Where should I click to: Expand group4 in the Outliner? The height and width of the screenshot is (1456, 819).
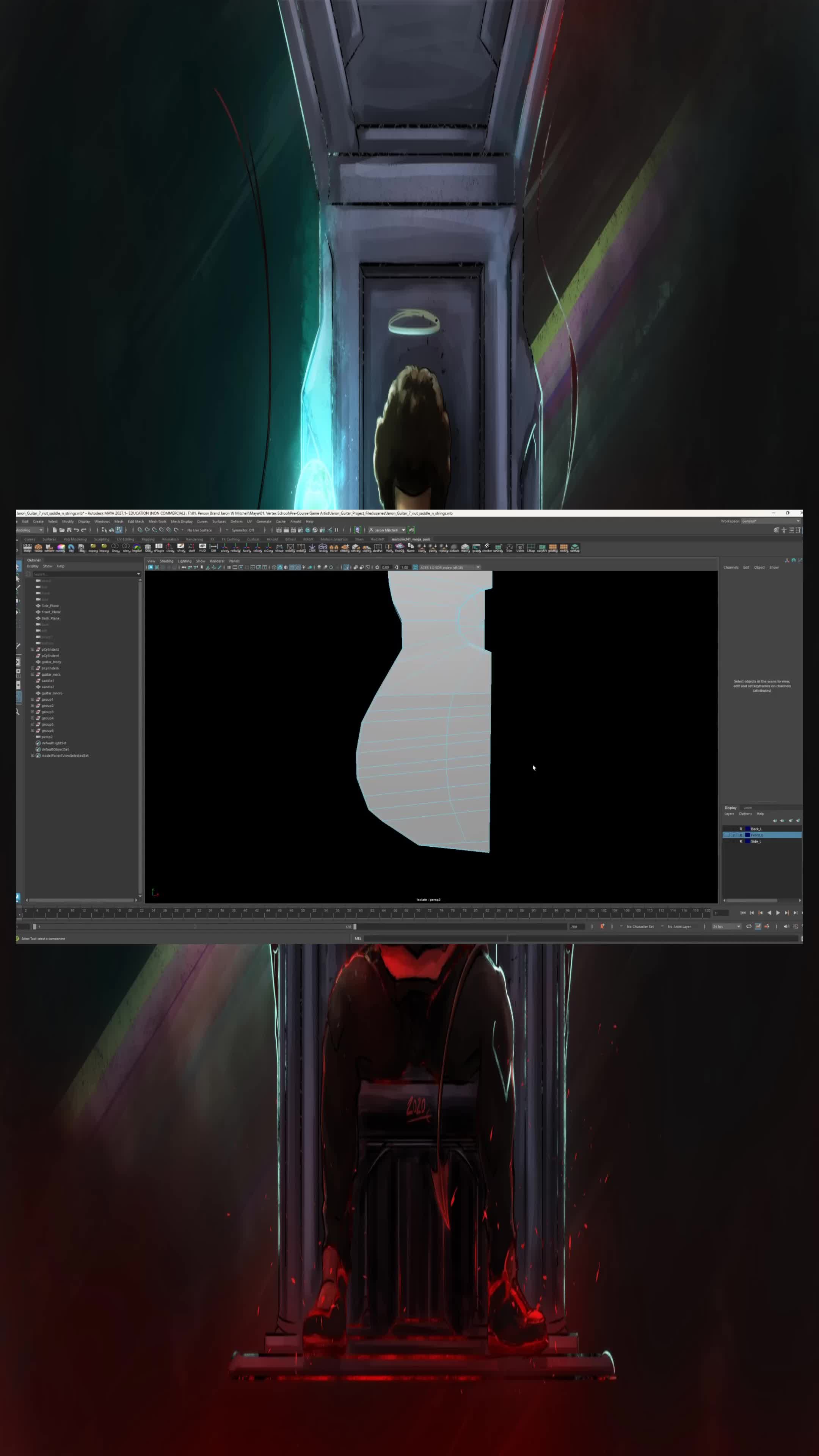point(32,718)
